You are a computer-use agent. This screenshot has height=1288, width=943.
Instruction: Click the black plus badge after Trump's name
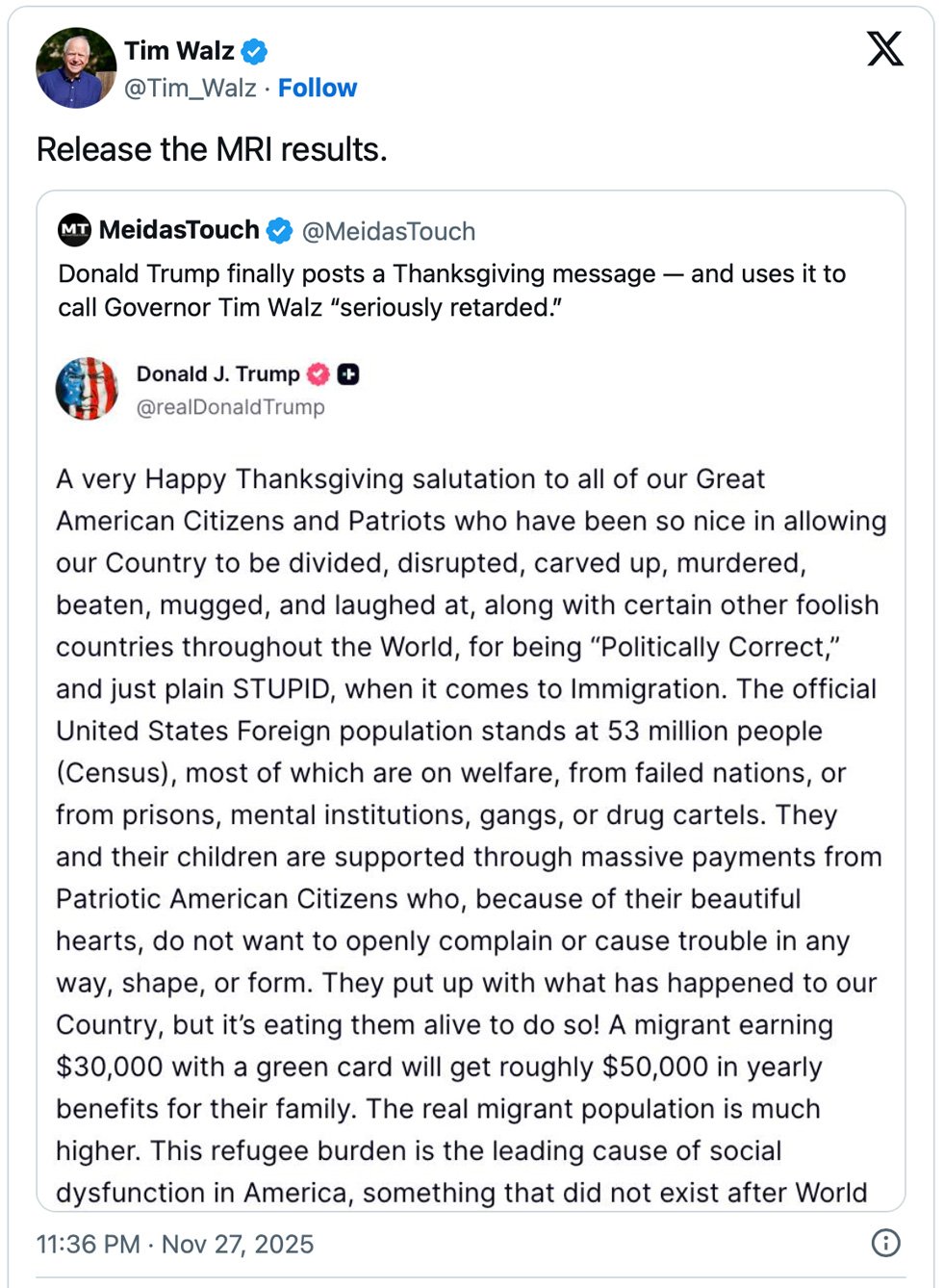pyautogui.click(x=348, y=374)
